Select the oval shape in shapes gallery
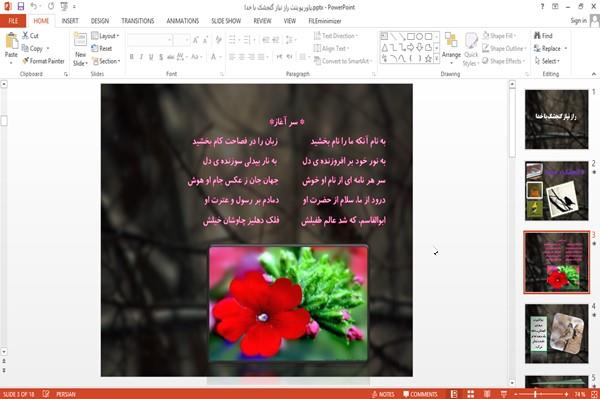 (419, 36)
